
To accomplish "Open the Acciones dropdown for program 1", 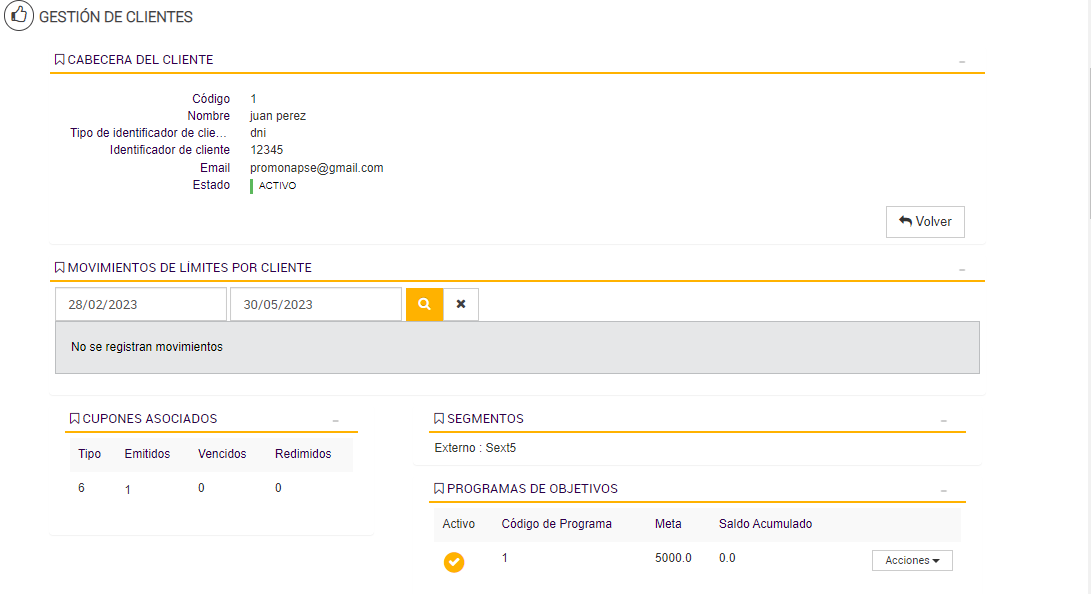I will pos(912,561).
